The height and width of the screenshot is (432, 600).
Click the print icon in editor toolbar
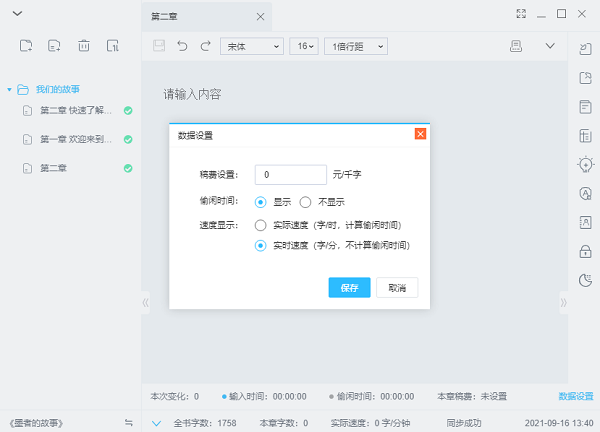pyautogui.click(x=517, y=46)
